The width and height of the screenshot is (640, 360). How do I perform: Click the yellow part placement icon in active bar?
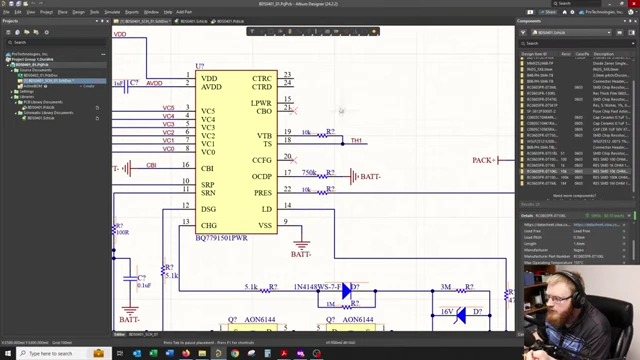290,31
